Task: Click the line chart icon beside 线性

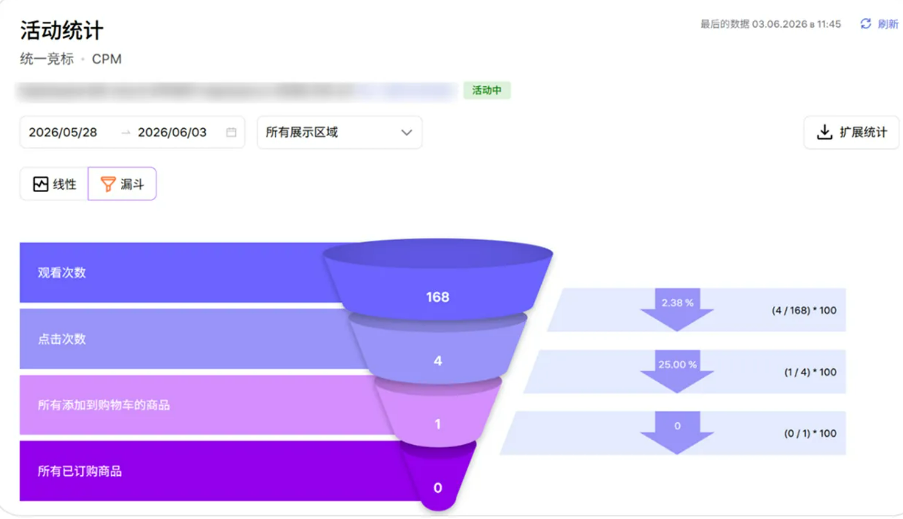Action: point(40,184)
